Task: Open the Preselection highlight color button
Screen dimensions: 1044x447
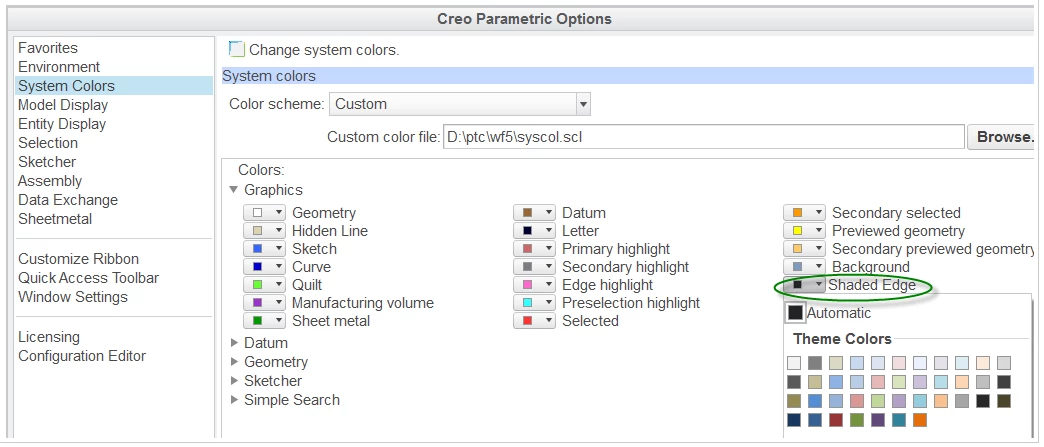Action: [x=535, y=303]
